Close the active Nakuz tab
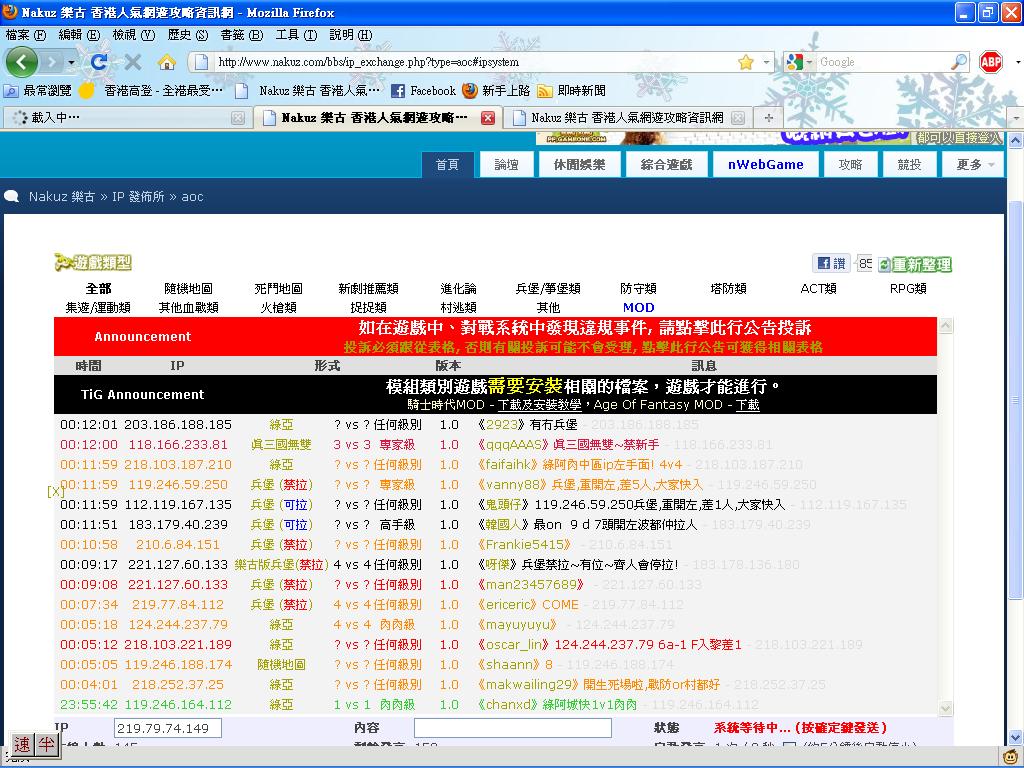The height and width of the screenshot is (768, 1024). tap(487, 118)
